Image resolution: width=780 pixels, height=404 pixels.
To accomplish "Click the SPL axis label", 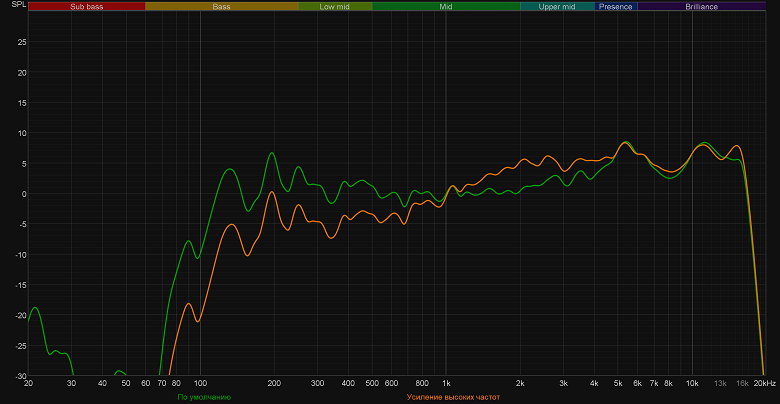I will pos(18,3).
